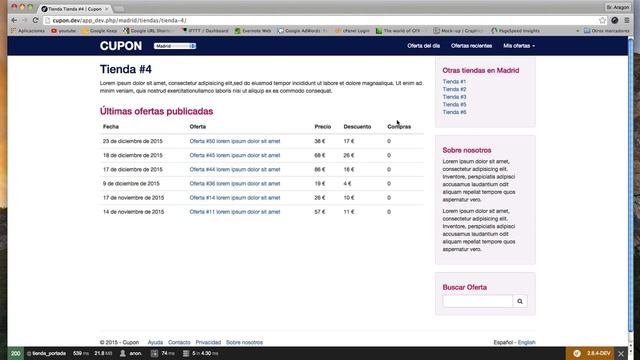Open Google AdWords bookmark
The height and width of the screenshot is (360, 640).
pos(302,31)
